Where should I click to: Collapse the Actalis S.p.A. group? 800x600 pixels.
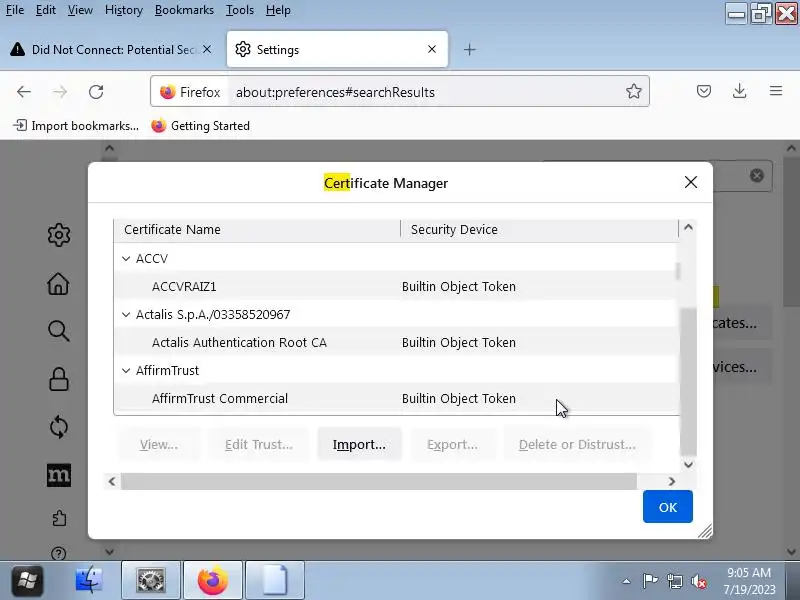126,315
